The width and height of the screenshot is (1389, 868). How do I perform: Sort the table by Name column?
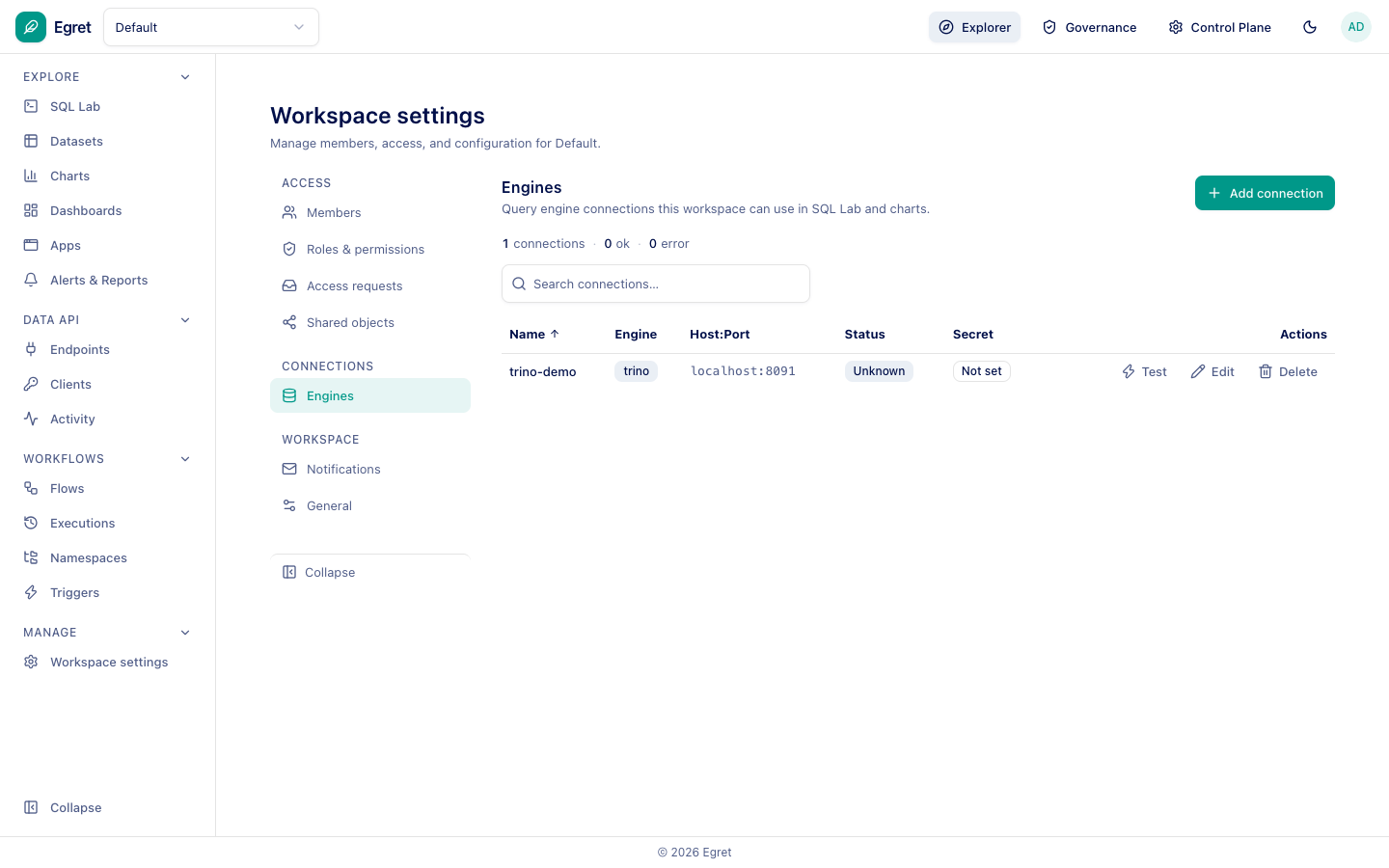(534, 334)
